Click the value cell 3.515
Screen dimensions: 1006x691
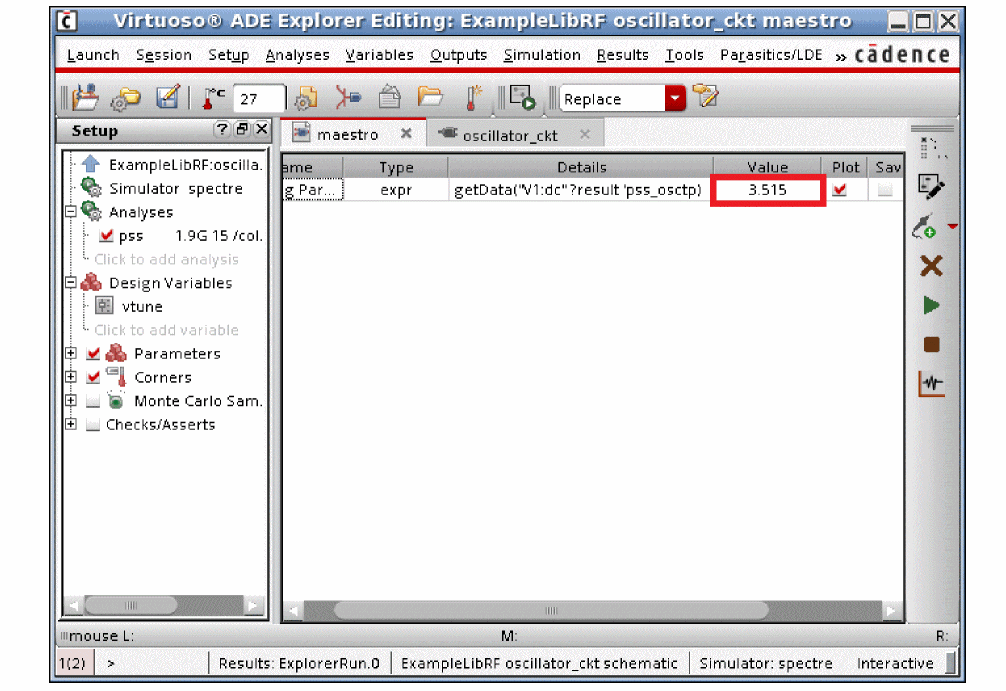click(767, 190)
